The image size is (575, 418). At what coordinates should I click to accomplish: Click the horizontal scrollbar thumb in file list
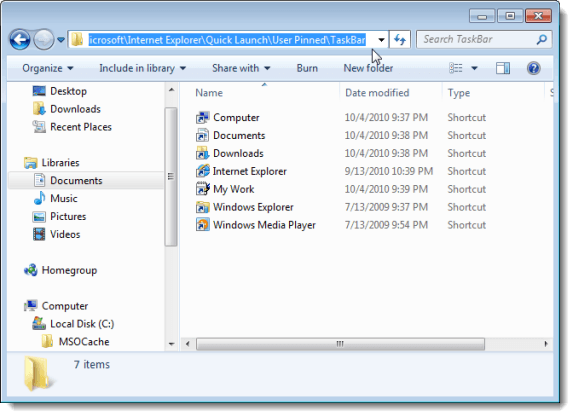pos(340,344)
